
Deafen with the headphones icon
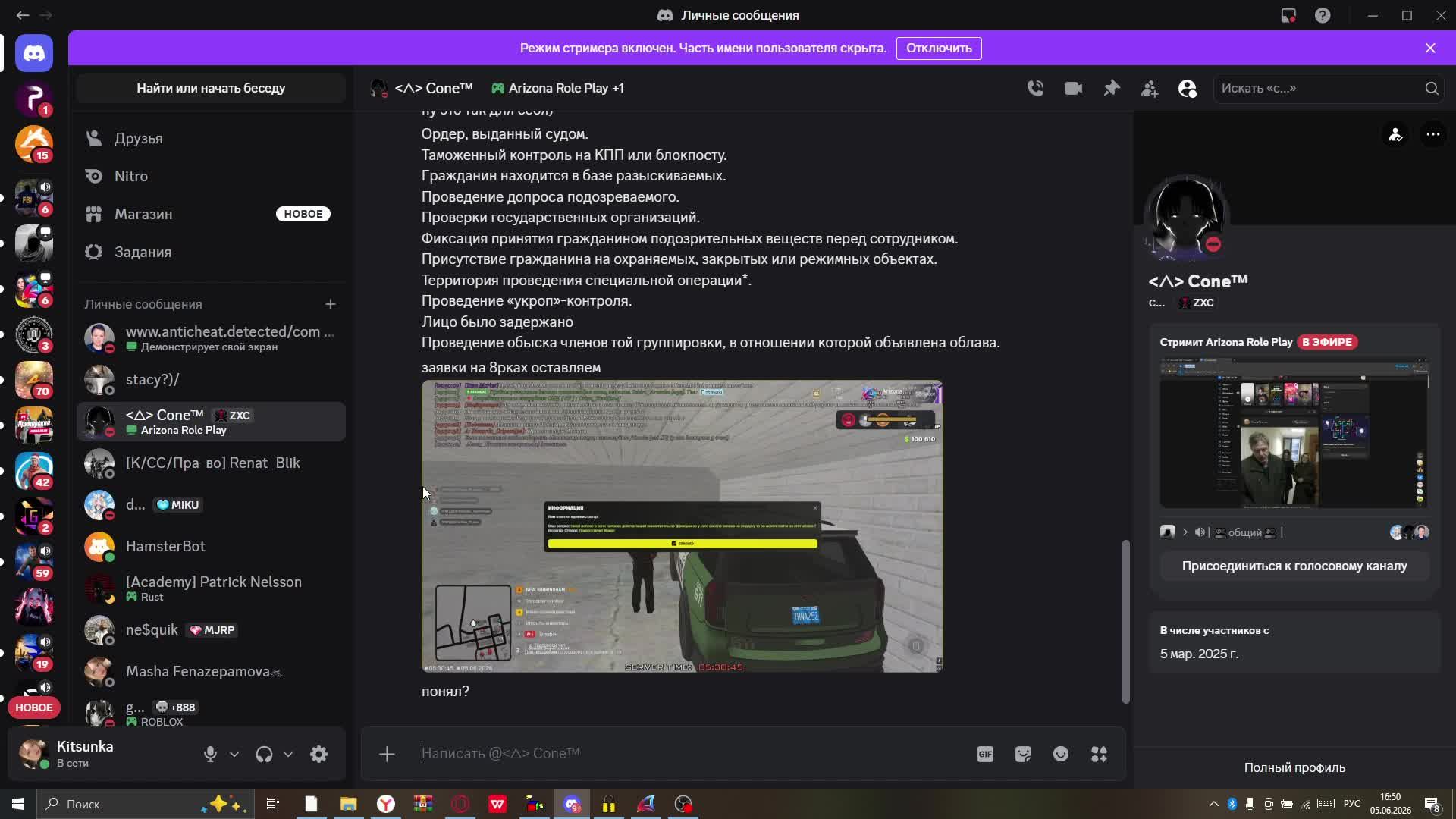264,754
